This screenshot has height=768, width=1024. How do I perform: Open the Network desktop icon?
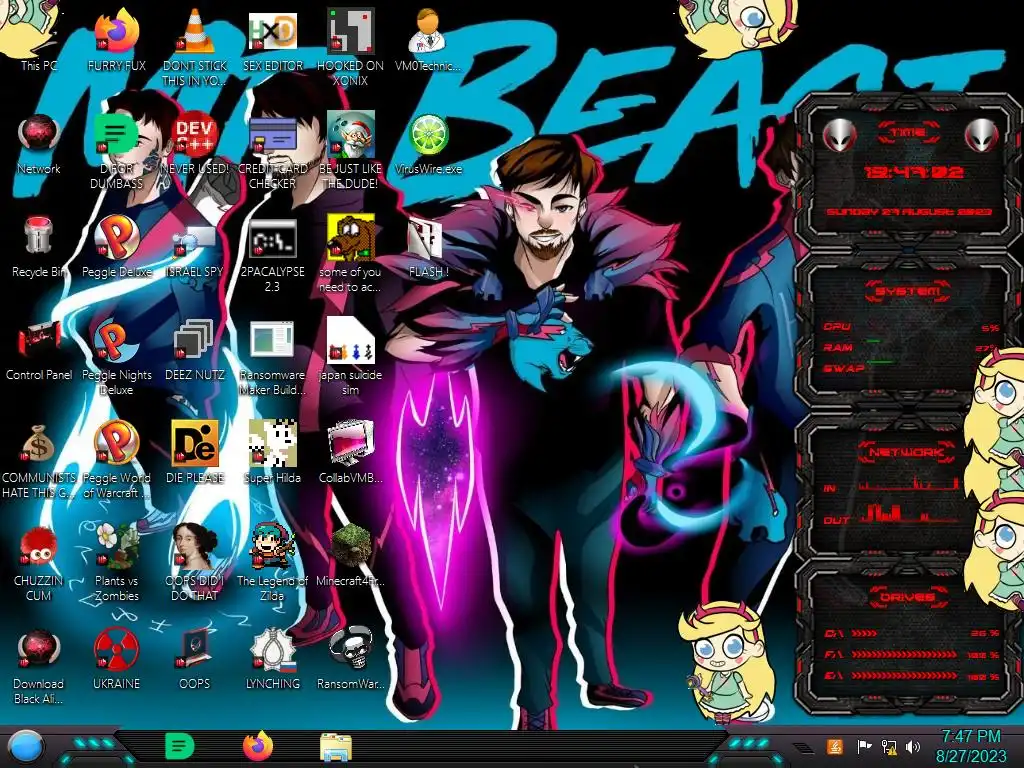coord(39,142)
